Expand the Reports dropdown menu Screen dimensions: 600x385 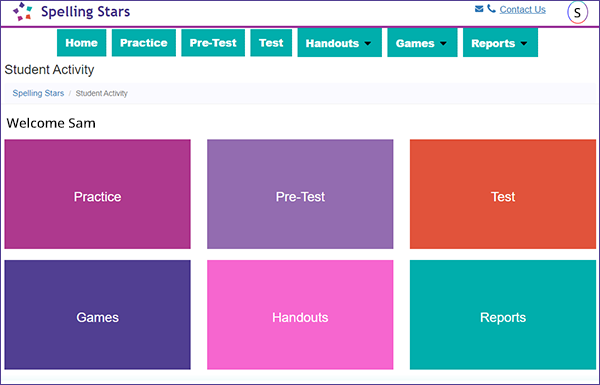[x=501, y=43]
